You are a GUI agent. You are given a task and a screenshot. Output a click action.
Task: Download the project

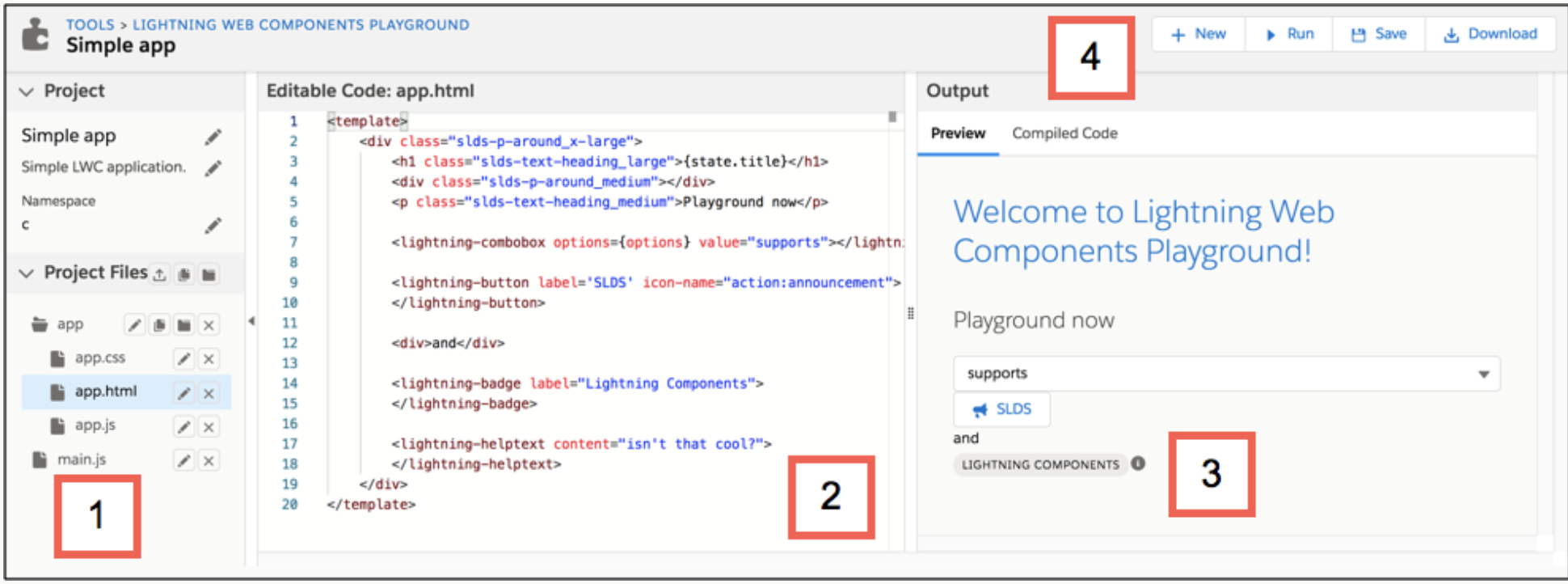point(1490,34)
